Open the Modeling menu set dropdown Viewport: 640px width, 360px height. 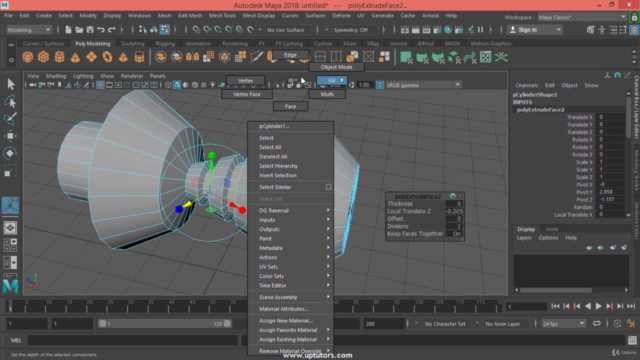coord(29,30)
